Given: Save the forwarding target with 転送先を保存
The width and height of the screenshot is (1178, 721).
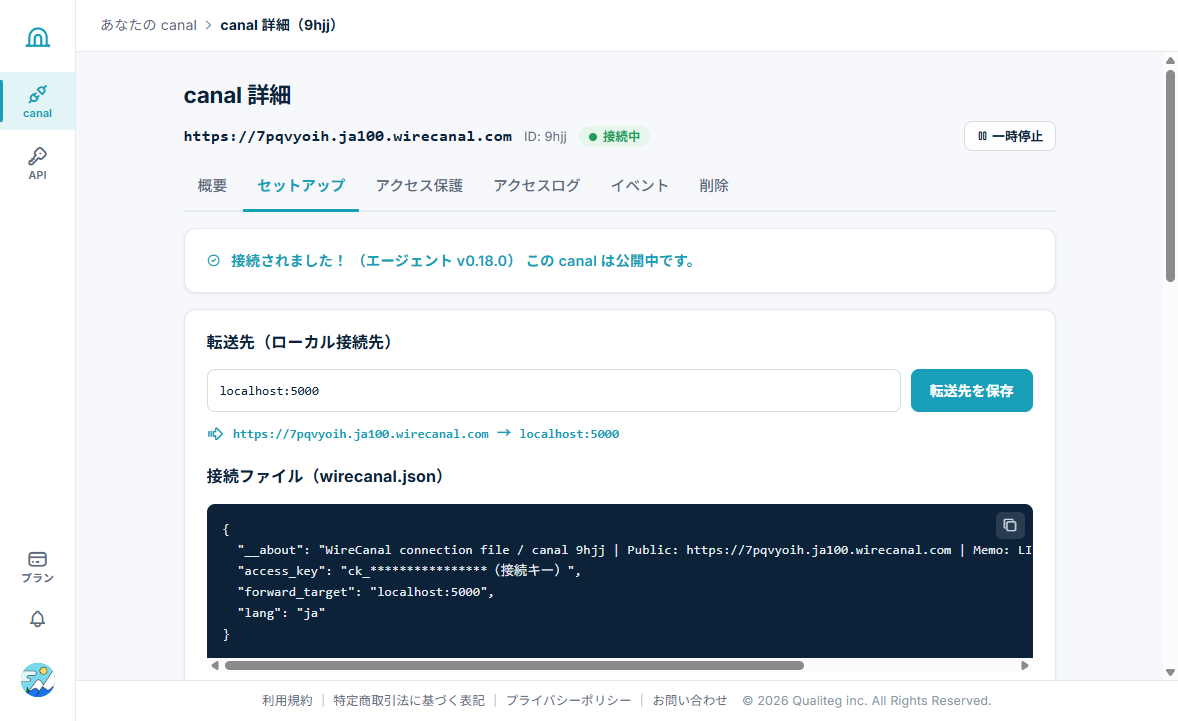Looking at the screenshot, I should [x=971, y=391].
